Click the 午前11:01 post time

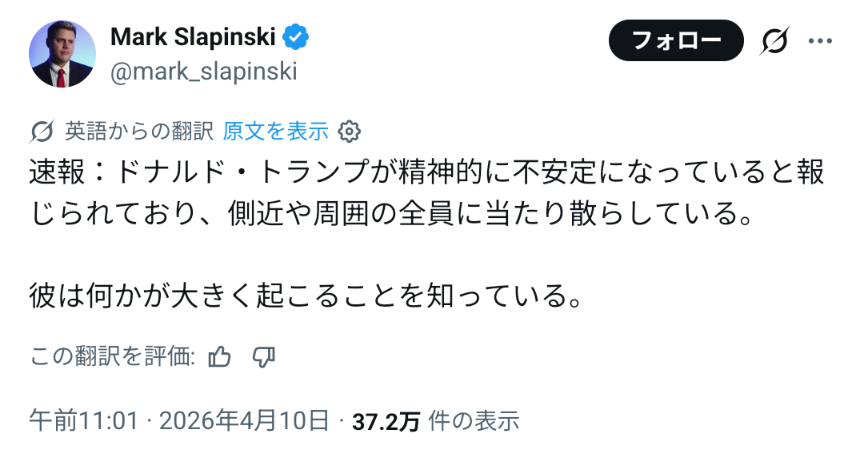pyautogui.click(x=83, y=421)
